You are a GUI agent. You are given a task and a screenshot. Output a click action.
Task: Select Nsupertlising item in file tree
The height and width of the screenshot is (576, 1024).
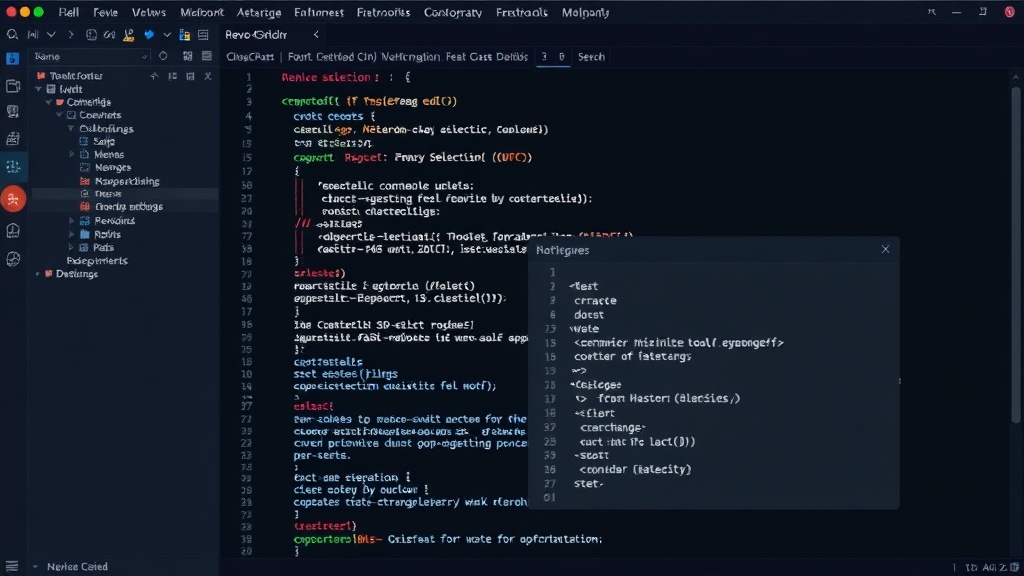click(127, 181)
